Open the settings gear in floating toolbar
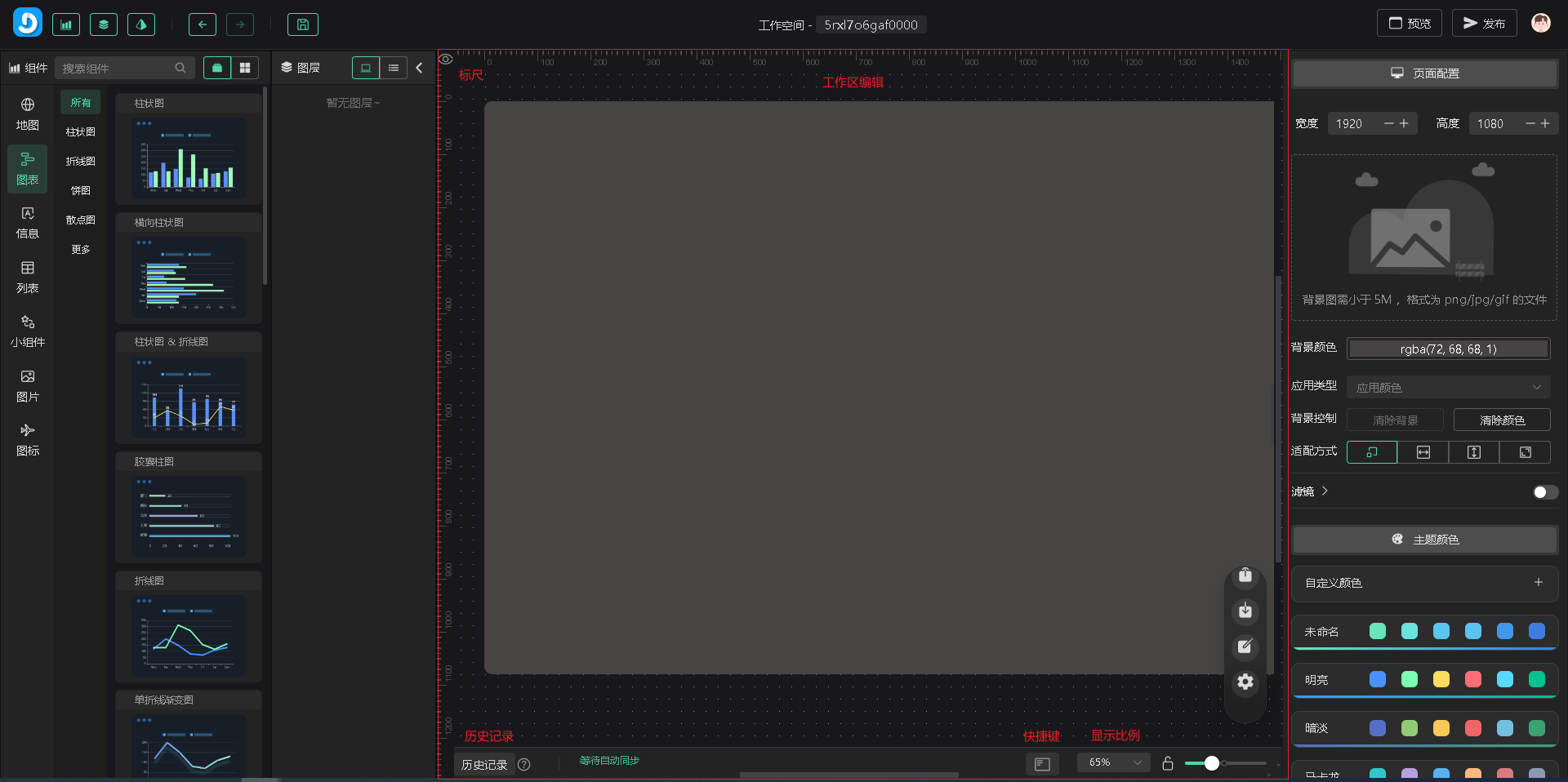The image size is (1568, 782). coord(1245,682)
